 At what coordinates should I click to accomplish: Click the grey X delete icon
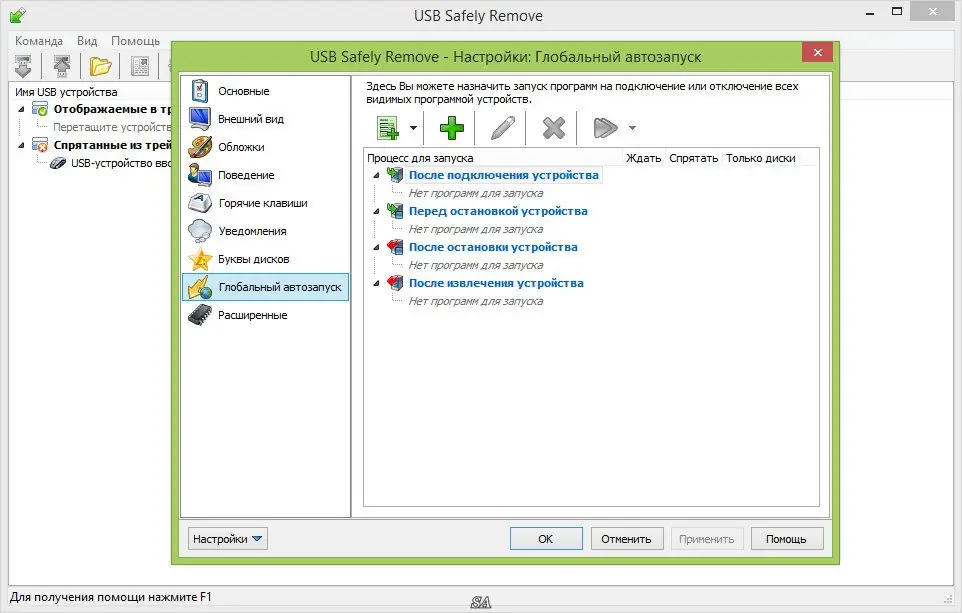tap(553, 128)
